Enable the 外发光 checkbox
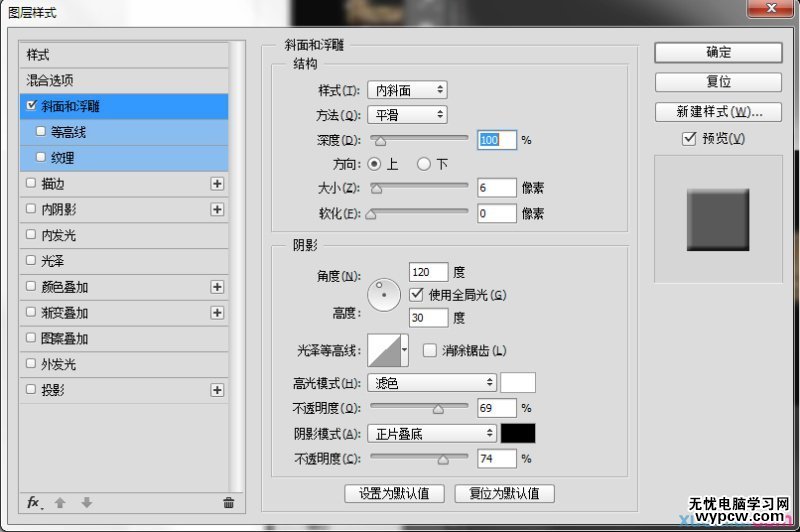This screenshot has height=532, width=800. point(31,364)
